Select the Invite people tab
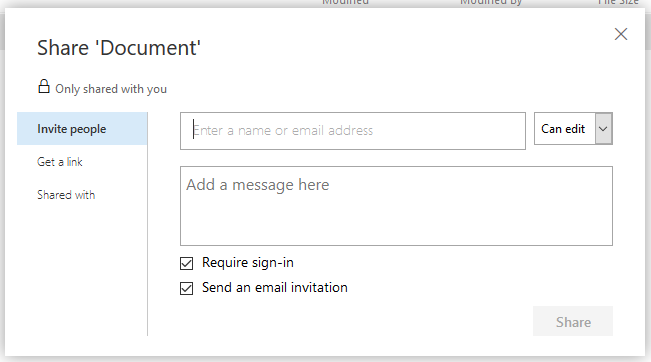Viewport: 651px width, 362px height. click(82, 129)
